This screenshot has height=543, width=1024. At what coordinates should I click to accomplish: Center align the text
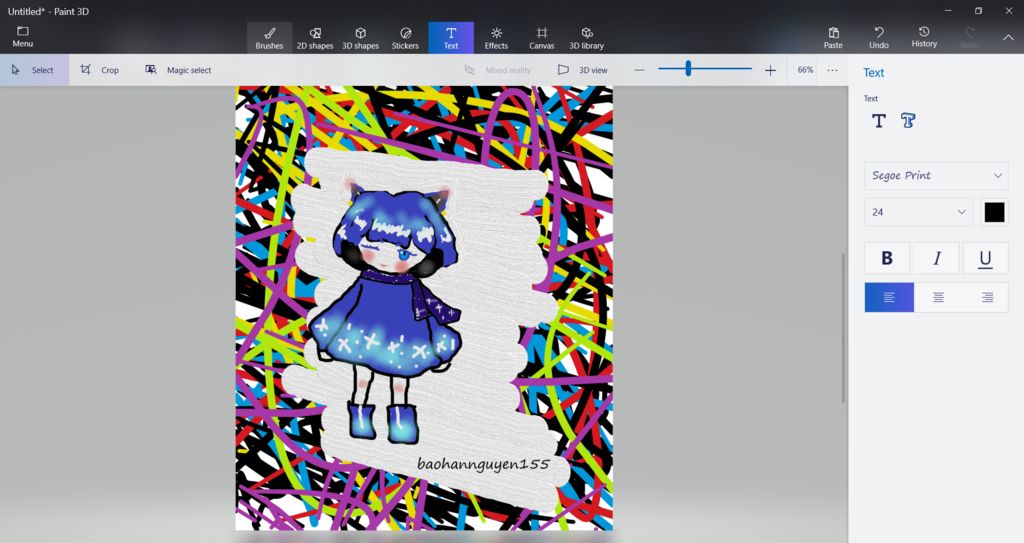938,297
